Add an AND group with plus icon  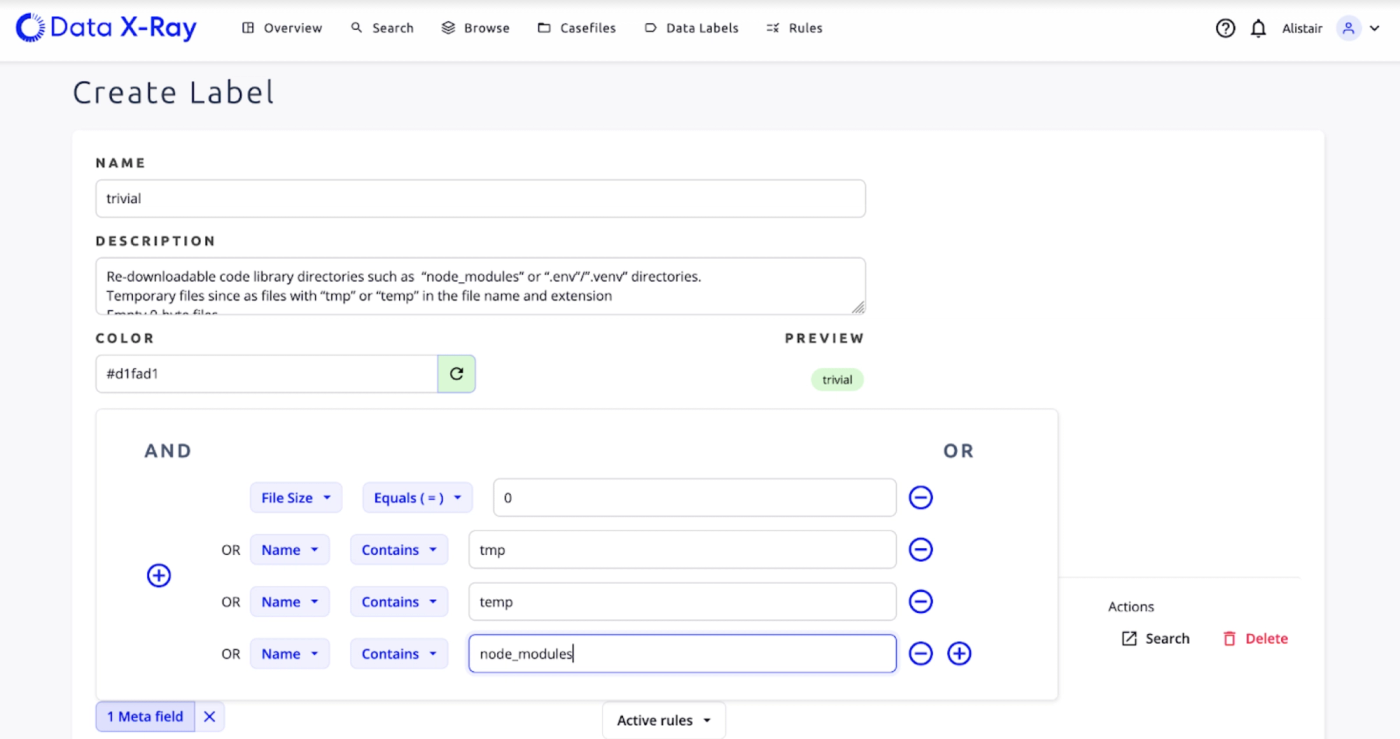(159, 575)
